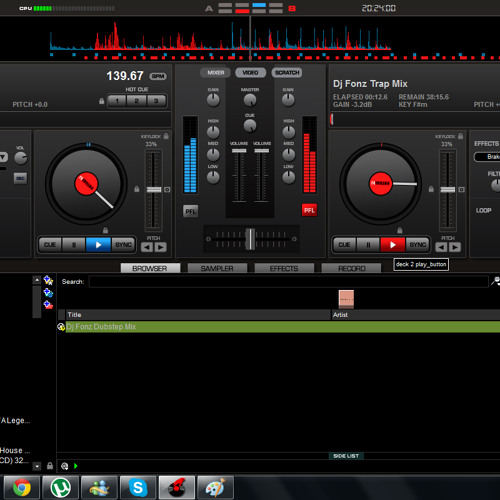Screen dimensions: 500x500
Task: Click the search options icon right of search box
Action: 495,281
